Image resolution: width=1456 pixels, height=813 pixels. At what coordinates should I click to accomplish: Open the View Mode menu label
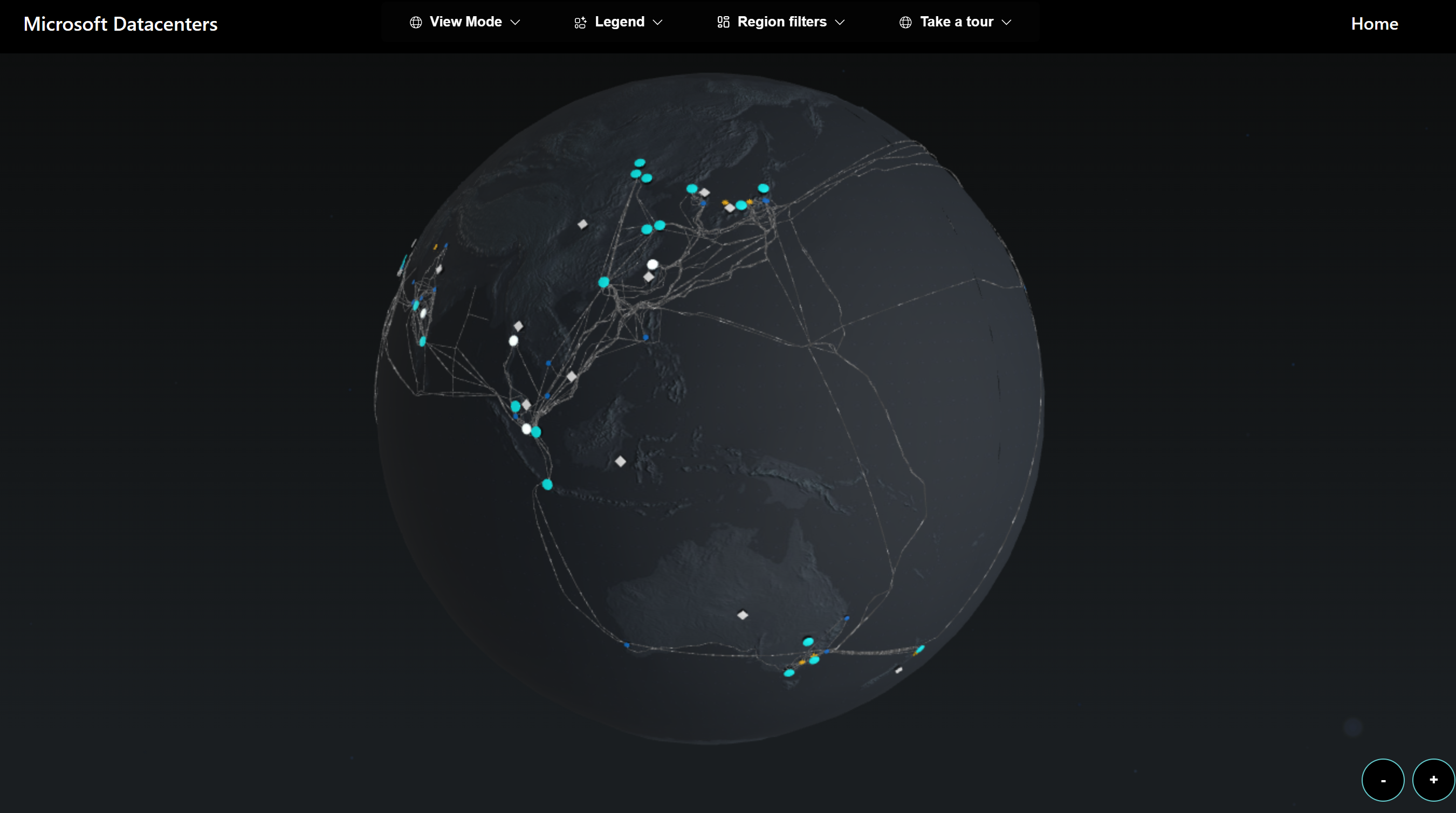(x=466, y=22)
